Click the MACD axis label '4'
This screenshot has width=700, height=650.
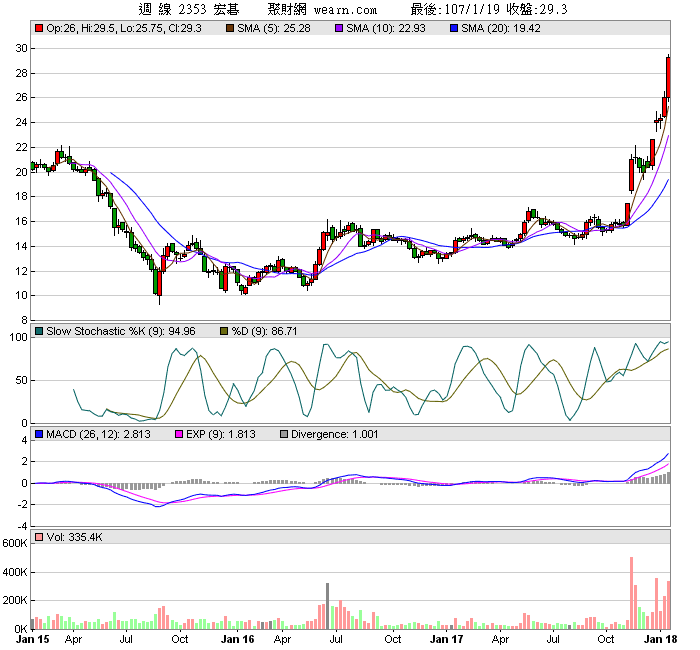(24, 441)
